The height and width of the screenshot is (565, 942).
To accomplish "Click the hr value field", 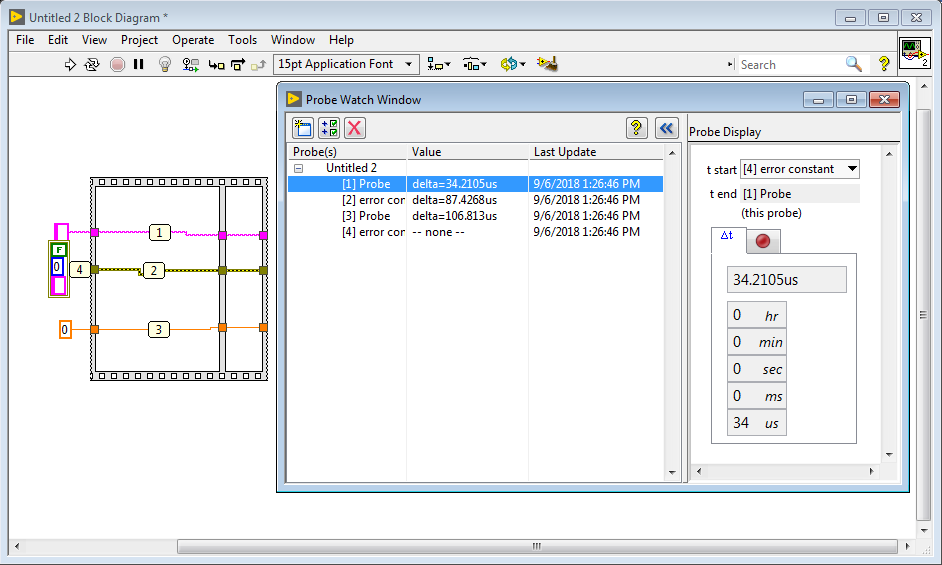I will [756, 315].
